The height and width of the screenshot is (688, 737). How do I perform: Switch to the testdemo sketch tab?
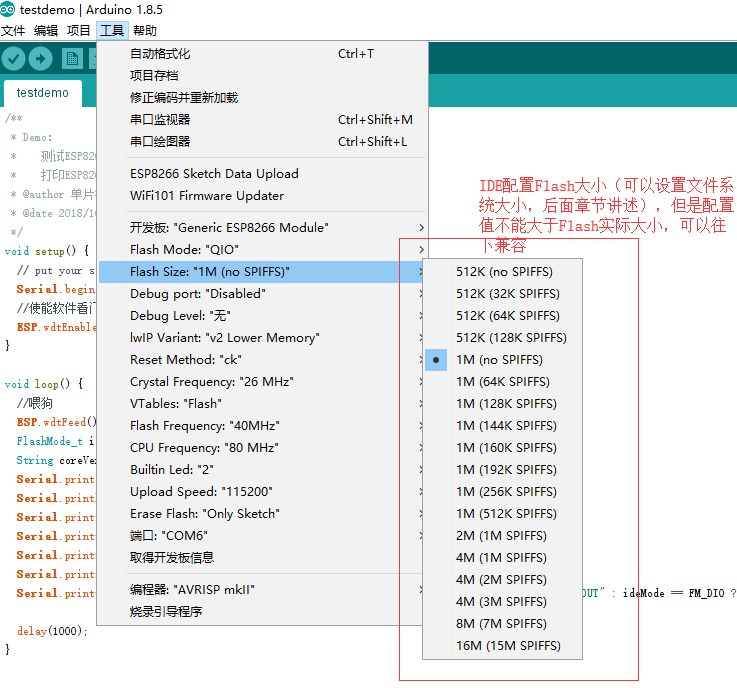43,93
